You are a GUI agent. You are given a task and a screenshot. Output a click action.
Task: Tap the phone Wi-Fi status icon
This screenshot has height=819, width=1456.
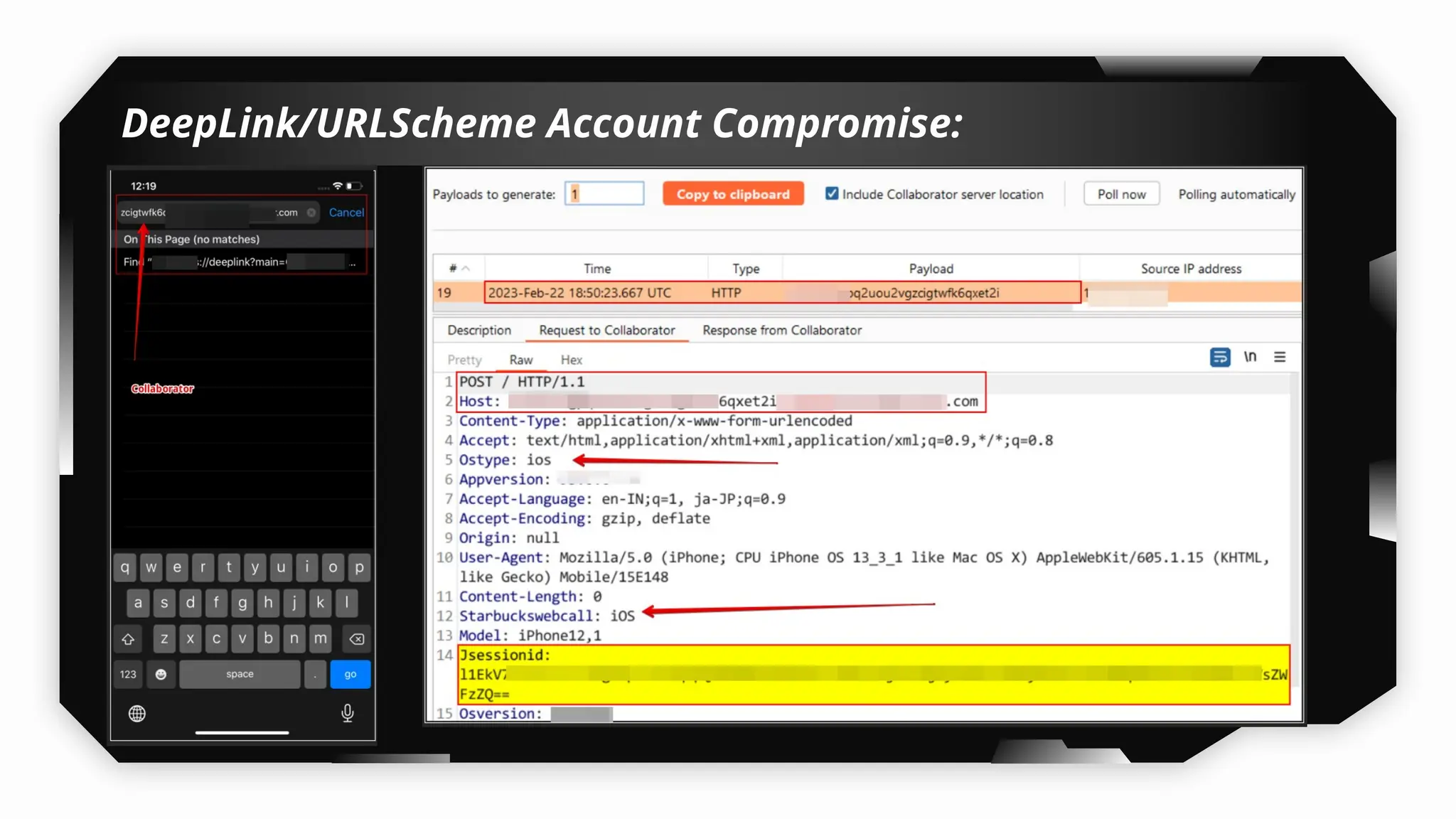(338, 186)
